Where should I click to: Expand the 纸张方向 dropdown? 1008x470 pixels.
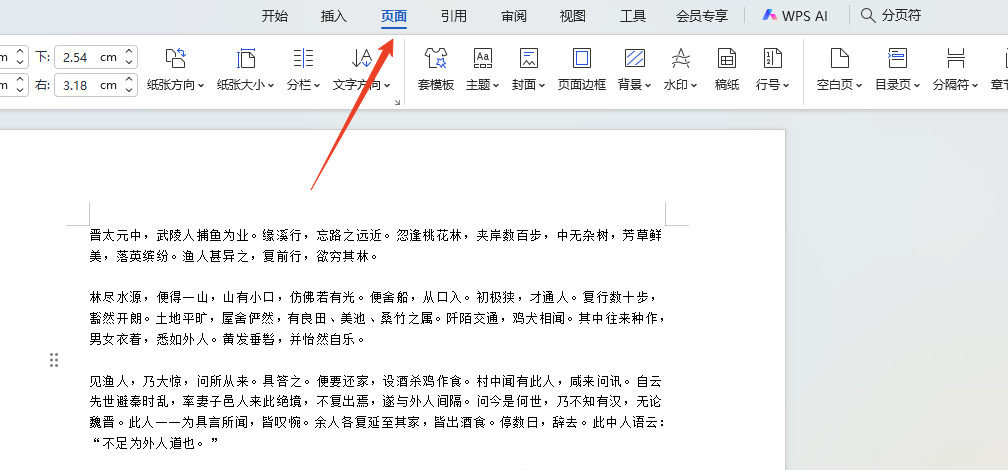pyautogui.click(x=201, y=85)
